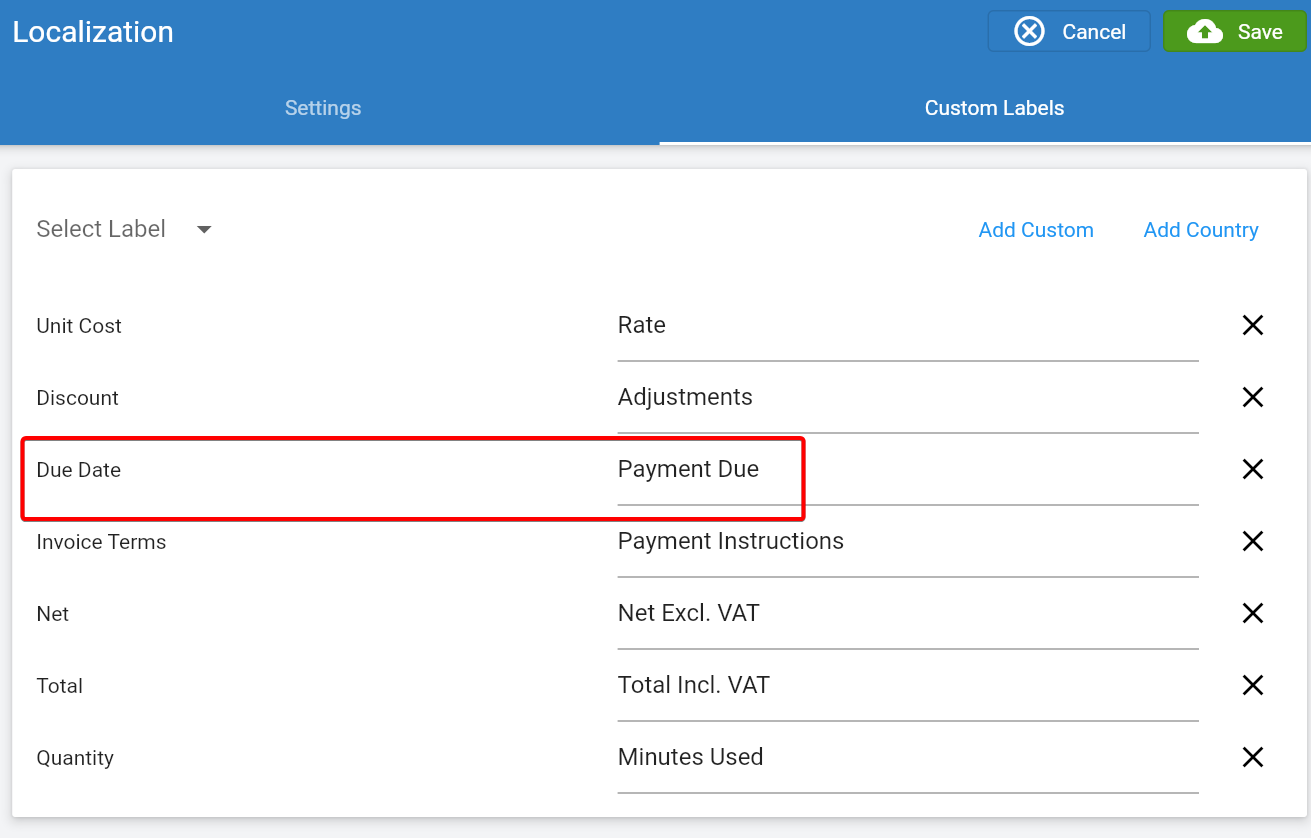Select the Custom Labels tab
The height and width of the screenshot is (838, 1311).
[x=994, y=108]
